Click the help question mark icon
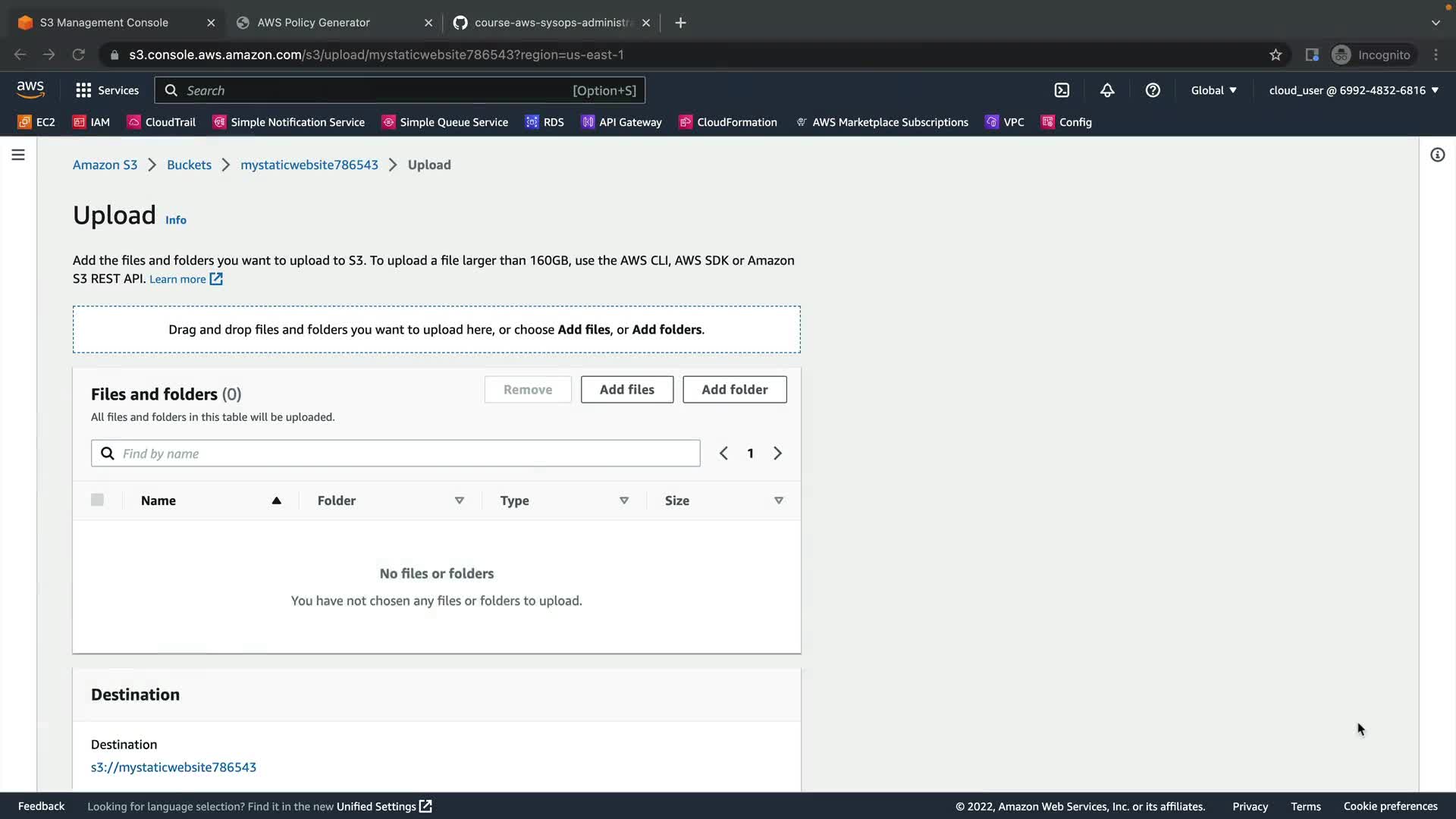 (1153, 90)
